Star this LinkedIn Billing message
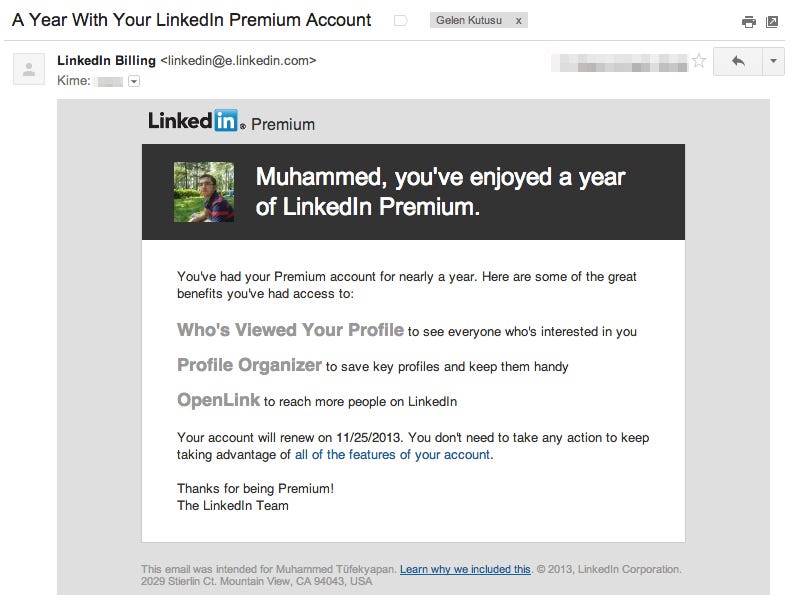The width and height of the screenshot is (795, 595). (699, 61)
